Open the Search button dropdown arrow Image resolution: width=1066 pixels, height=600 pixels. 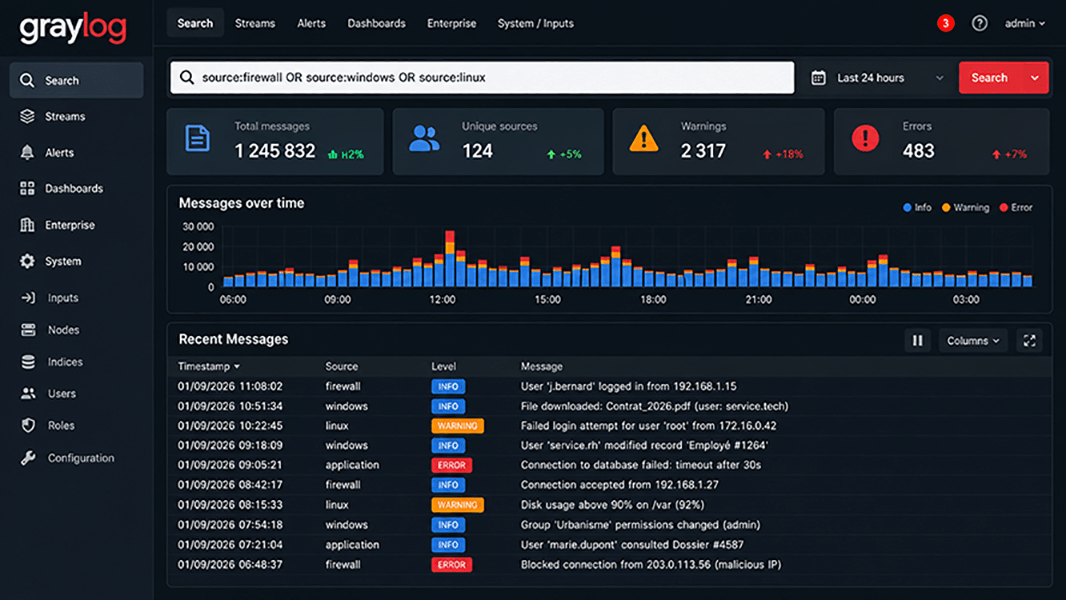pyautogui.click(x=1034, y=77)
